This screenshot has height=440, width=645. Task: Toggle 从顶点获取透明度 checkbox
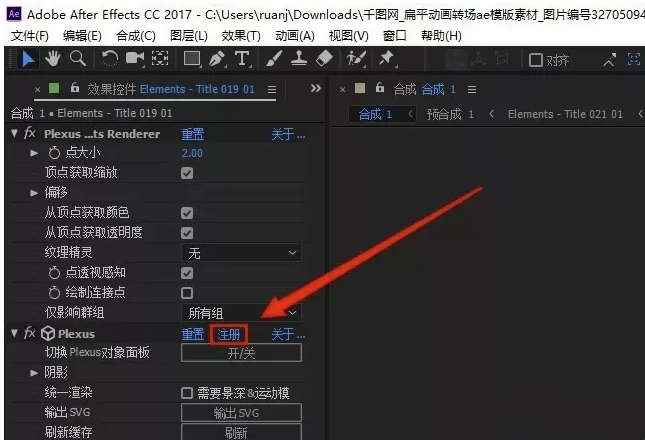point(187,233)
